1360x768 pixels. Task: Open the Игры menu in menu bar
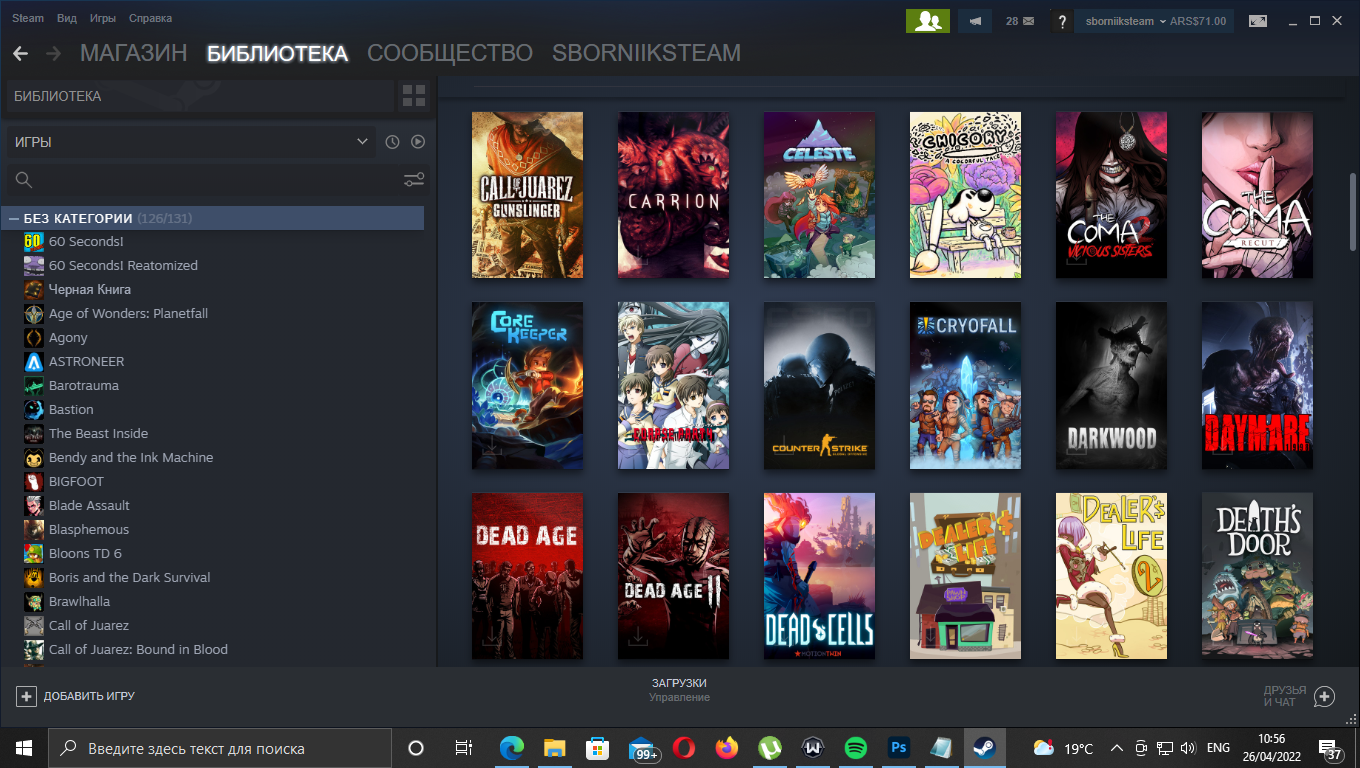[102, 18]
